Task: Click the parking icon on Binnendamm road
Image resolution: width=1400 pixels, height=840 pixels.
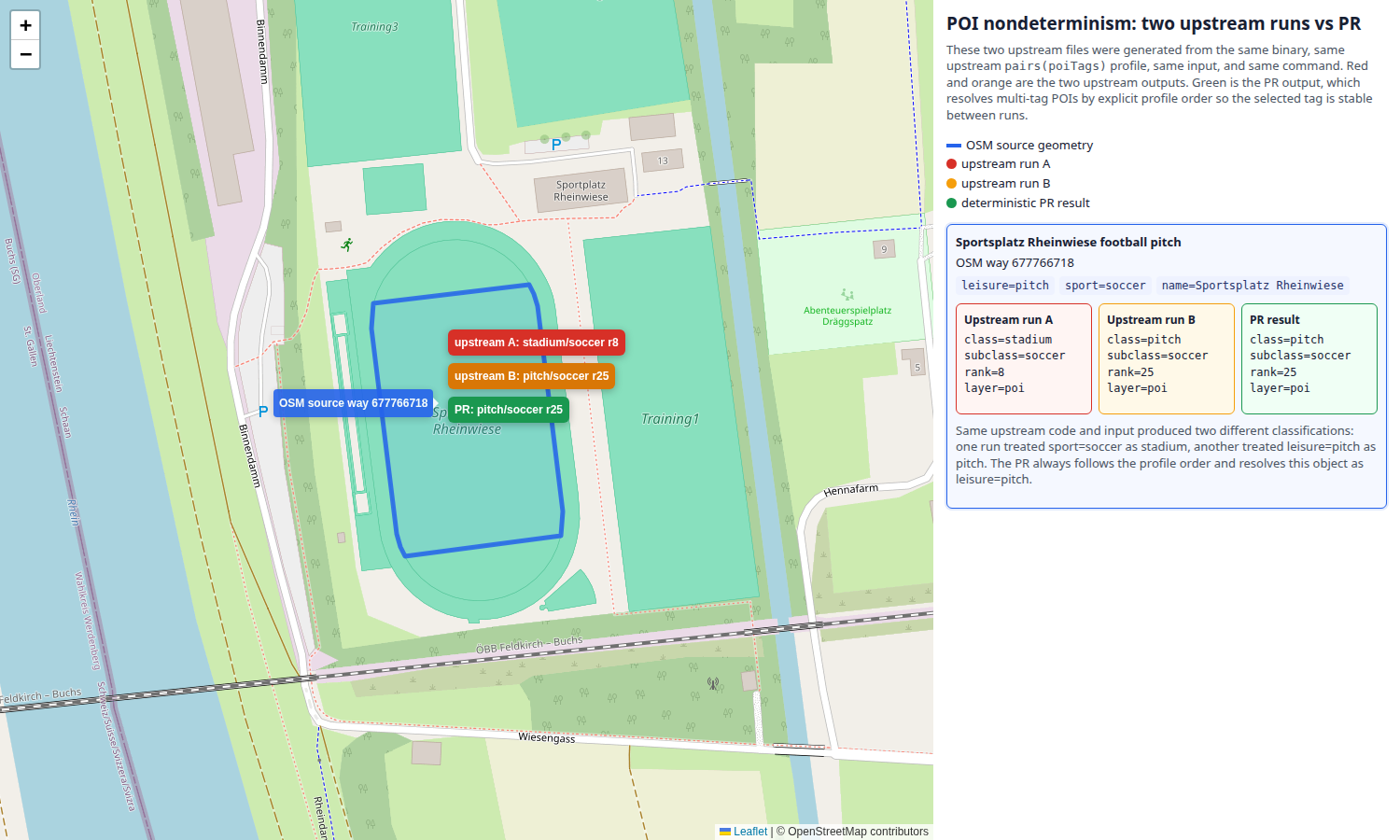Action: 263,412
